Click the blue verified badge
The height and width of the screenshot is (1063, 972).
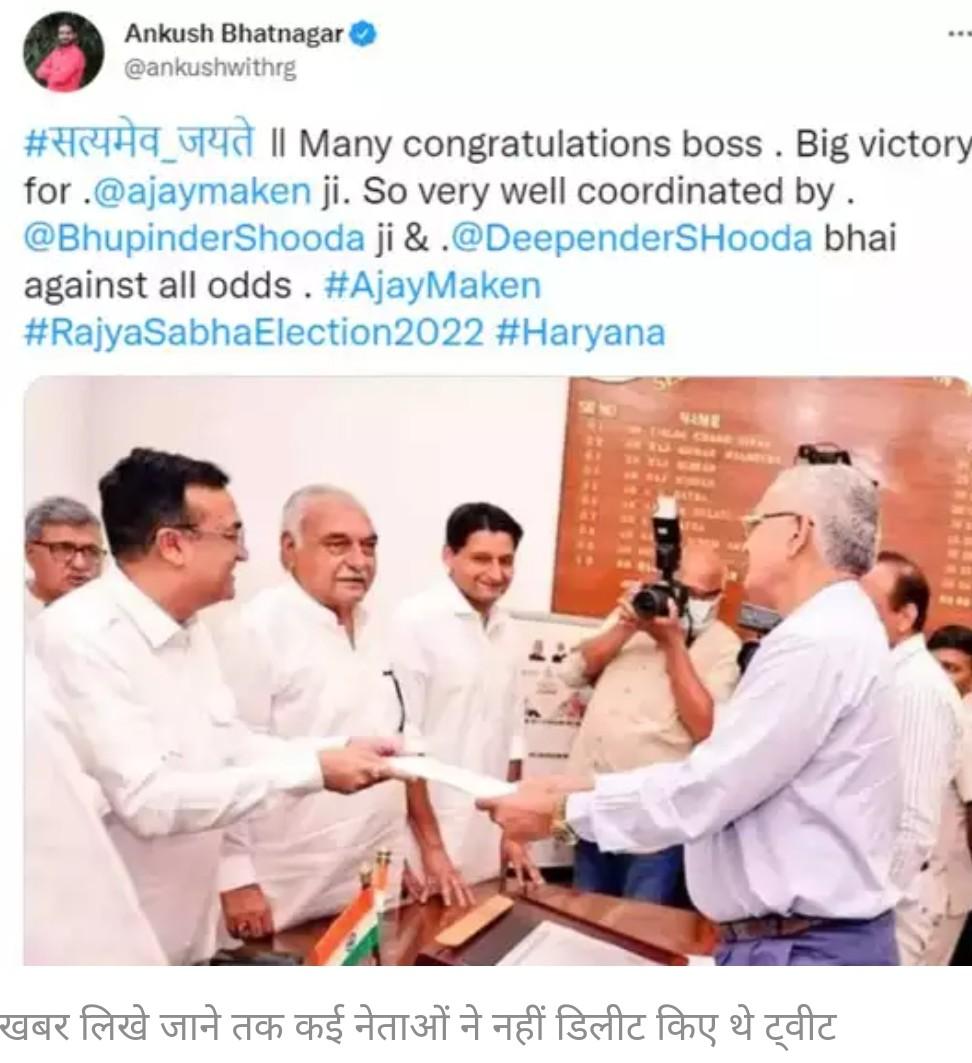click(363, 34)
